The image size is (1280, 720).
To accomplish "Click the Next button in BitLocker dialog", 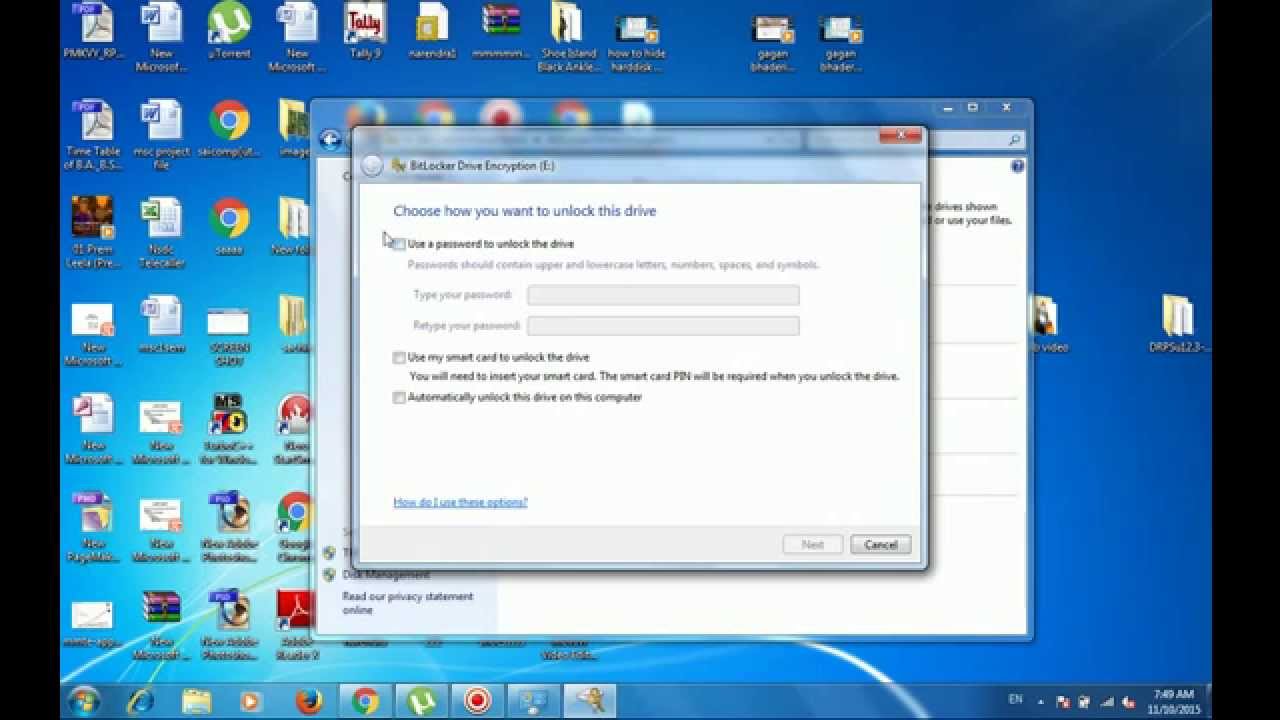I will (x=813, y=545).
